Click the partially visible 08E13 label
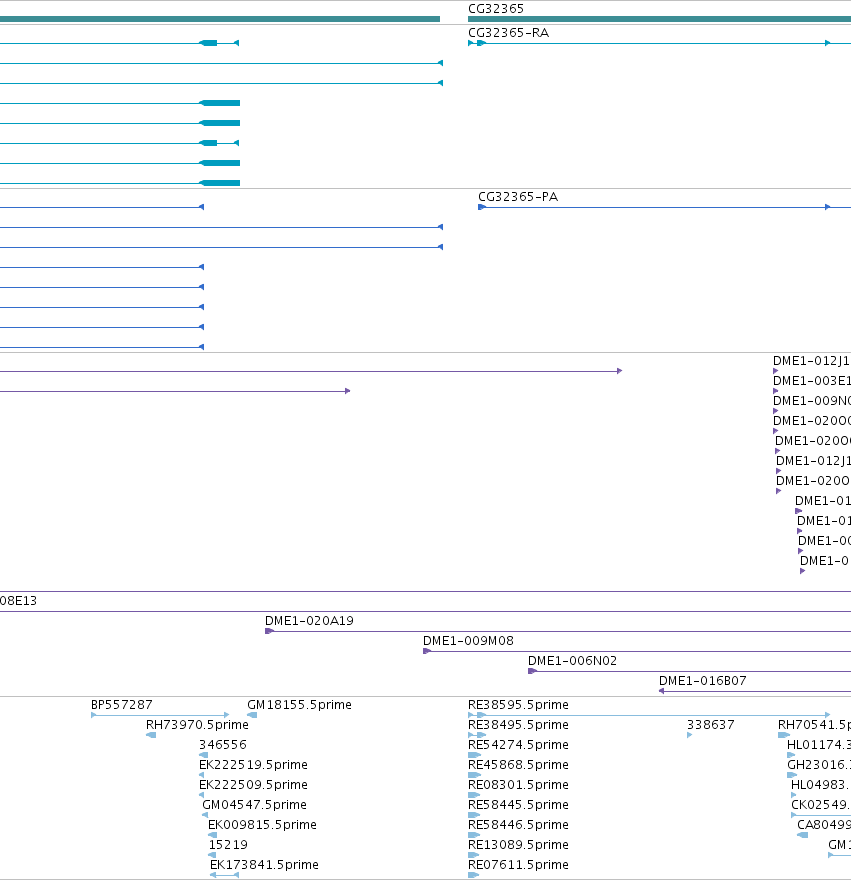This screenshot has width=851, height=880. point(19,601)
